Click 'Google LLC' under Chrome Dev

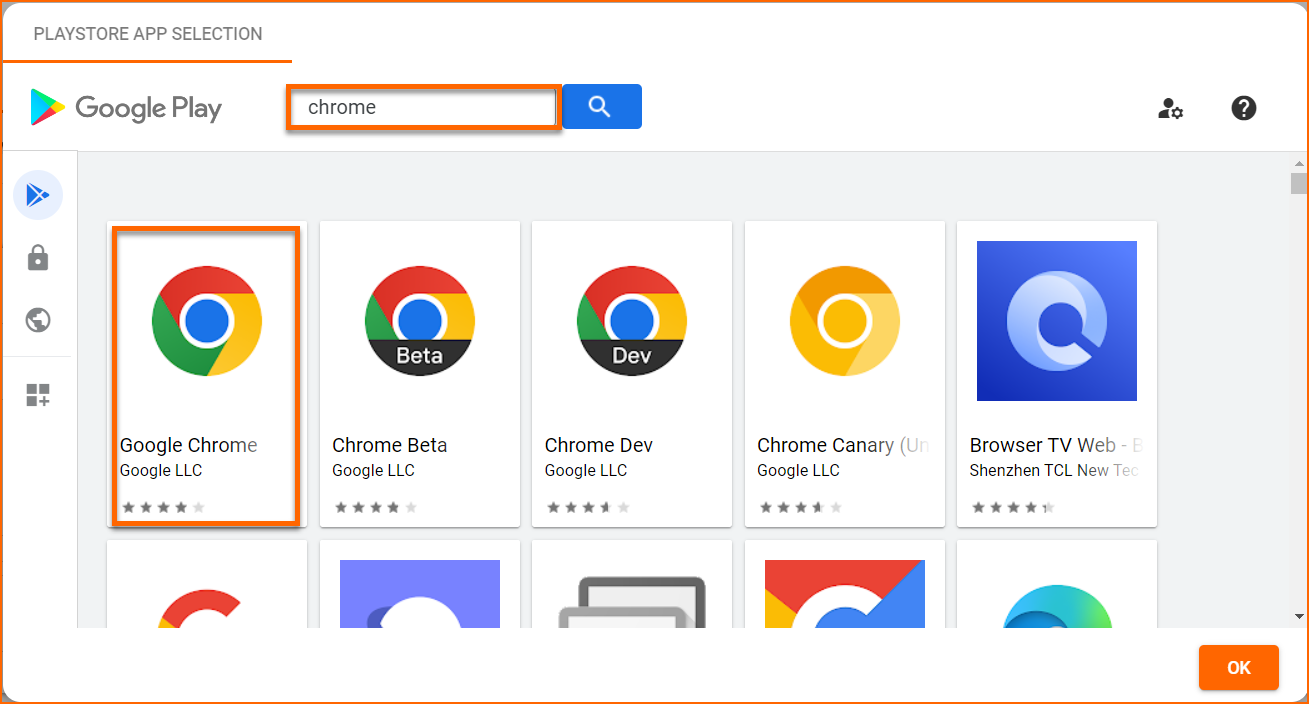coord(586,470)
